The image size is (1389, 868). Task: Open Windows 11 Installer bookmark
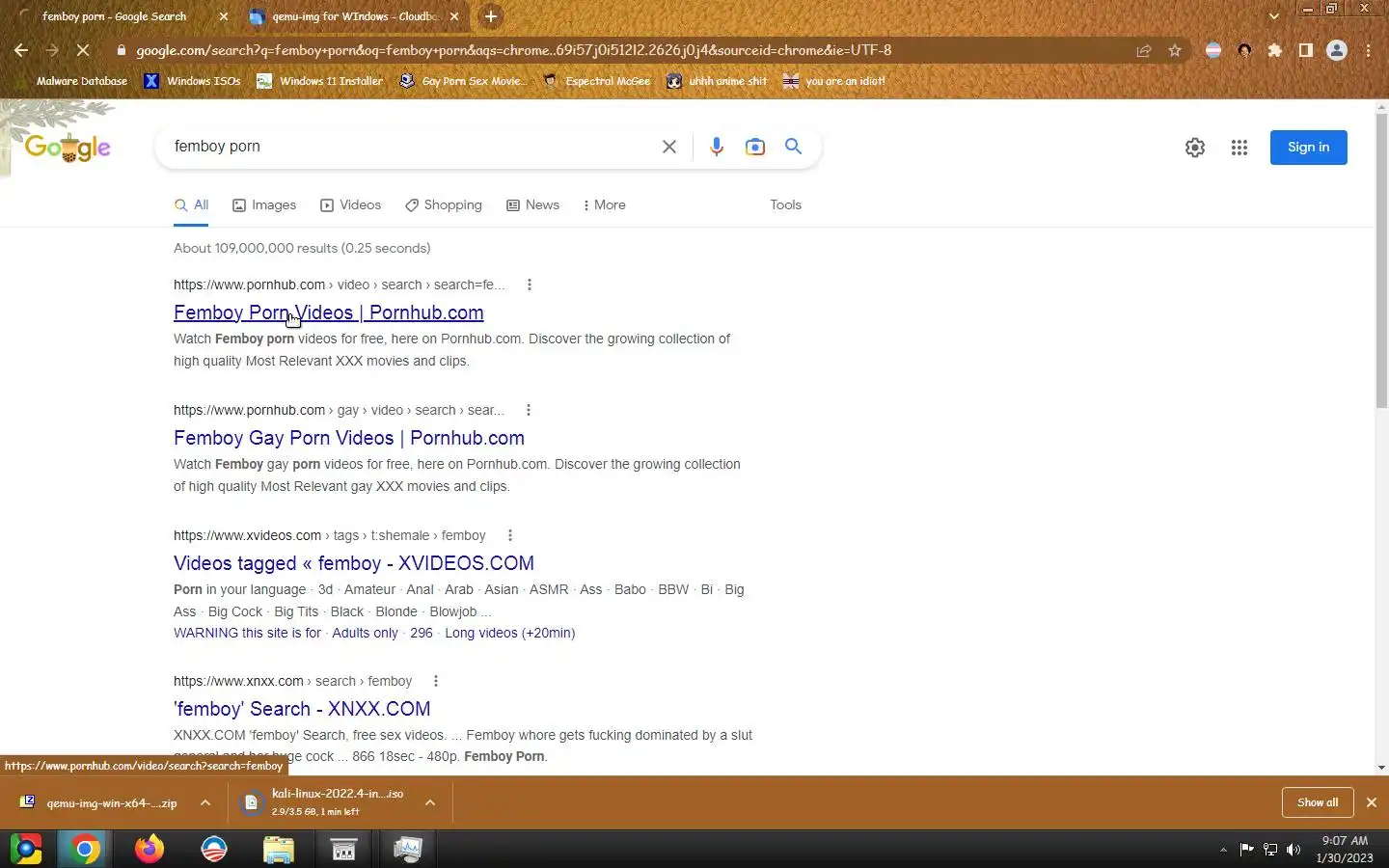(x=319, y=81)
